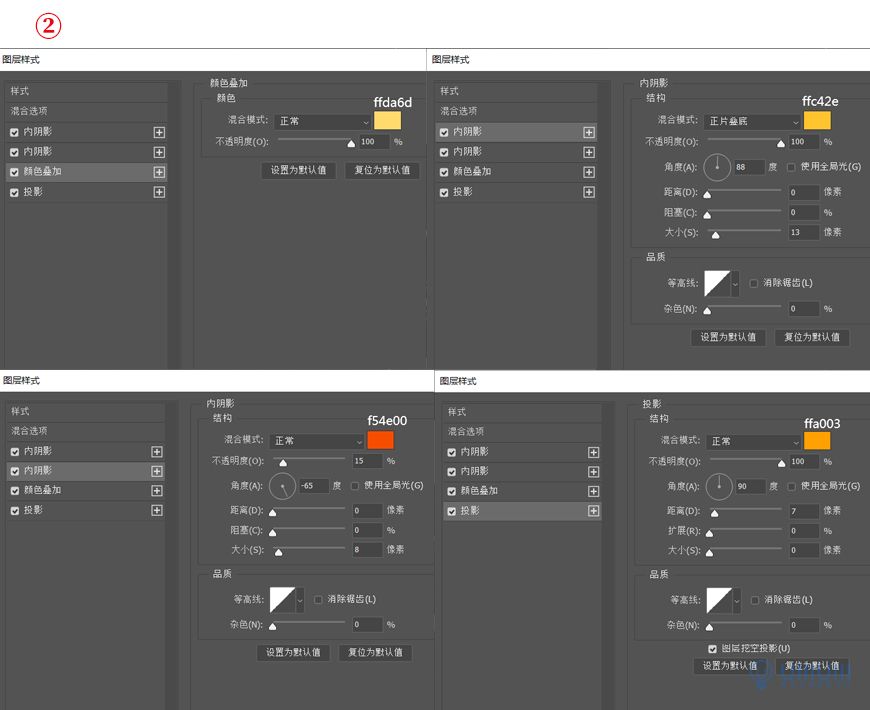Open the 混合模式 dropdown showing 正常

(x=320, y=120)
